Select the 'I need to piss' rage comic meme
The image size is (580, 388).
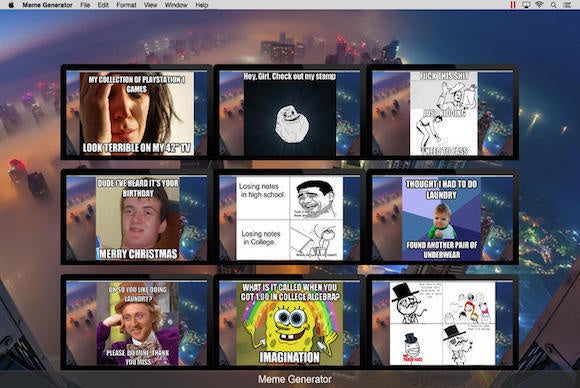point(442,112)
